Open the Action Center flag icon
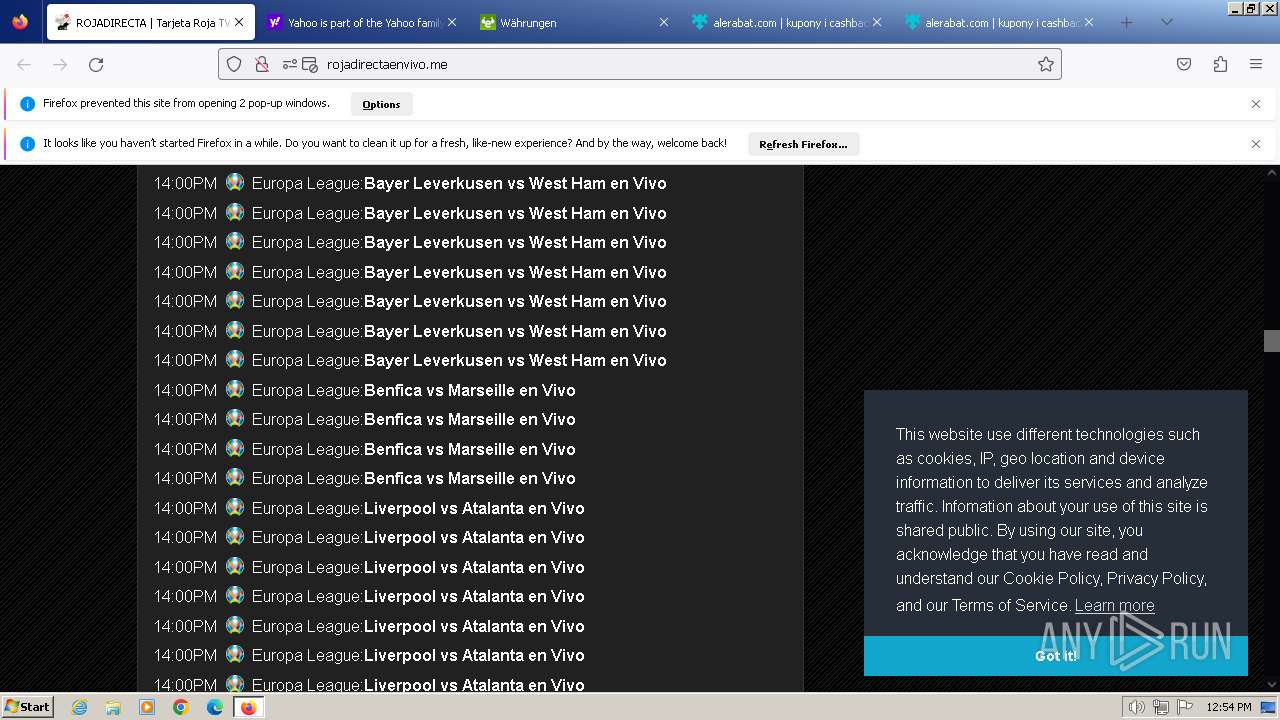1280x720 pixels. point(1184,707)
